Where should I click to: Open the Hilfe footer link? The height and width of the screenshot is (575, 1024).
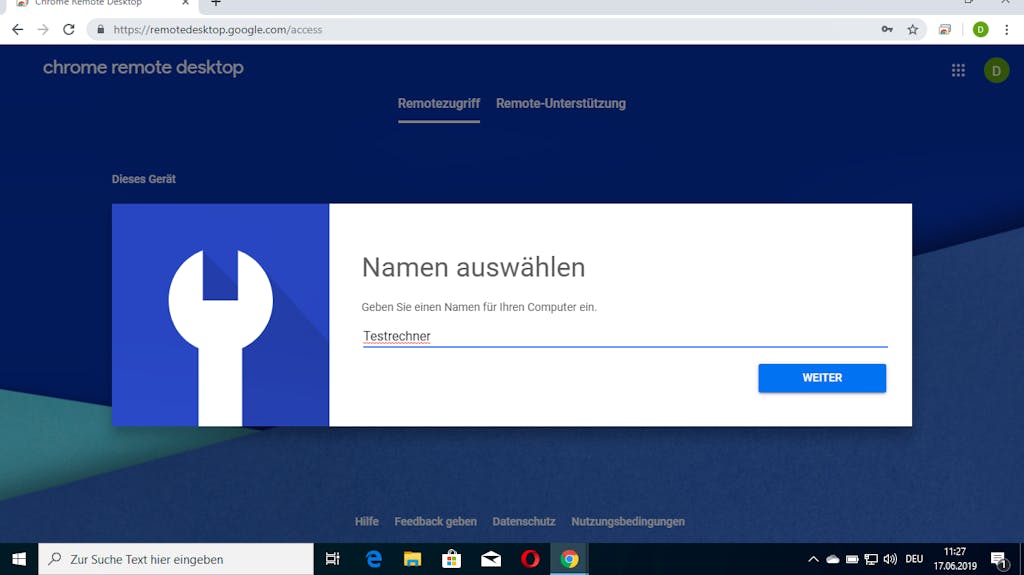366,521
